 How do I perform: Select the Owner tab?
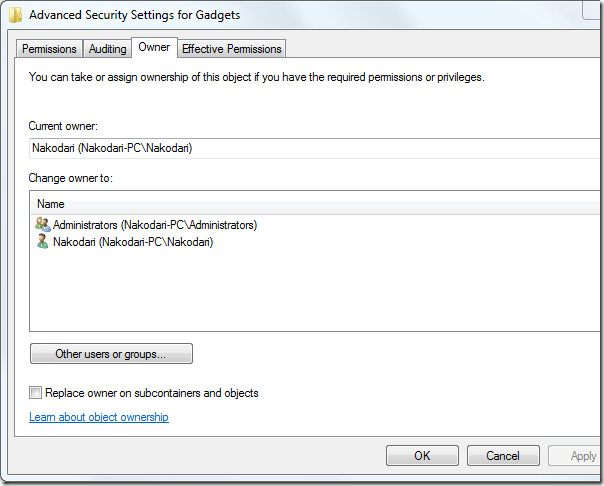[x=154, y=47]
